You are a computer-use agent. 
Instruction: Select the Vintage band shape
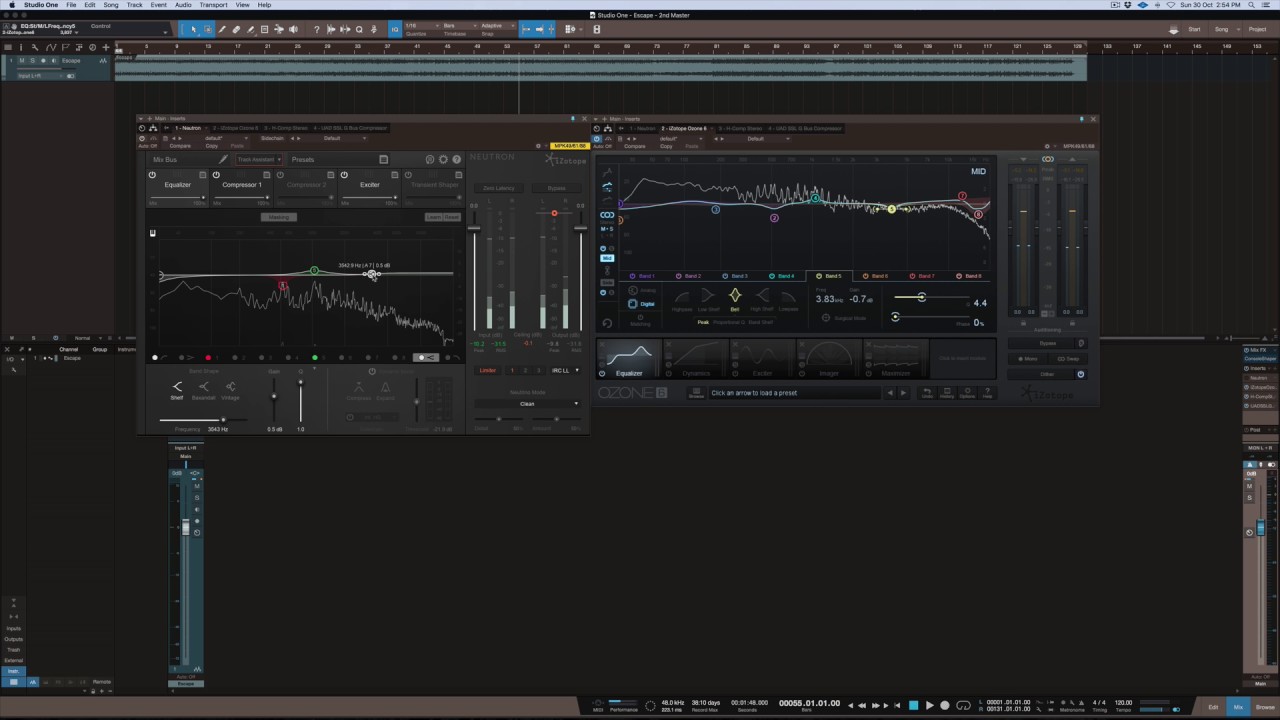(x=230, y=390)
